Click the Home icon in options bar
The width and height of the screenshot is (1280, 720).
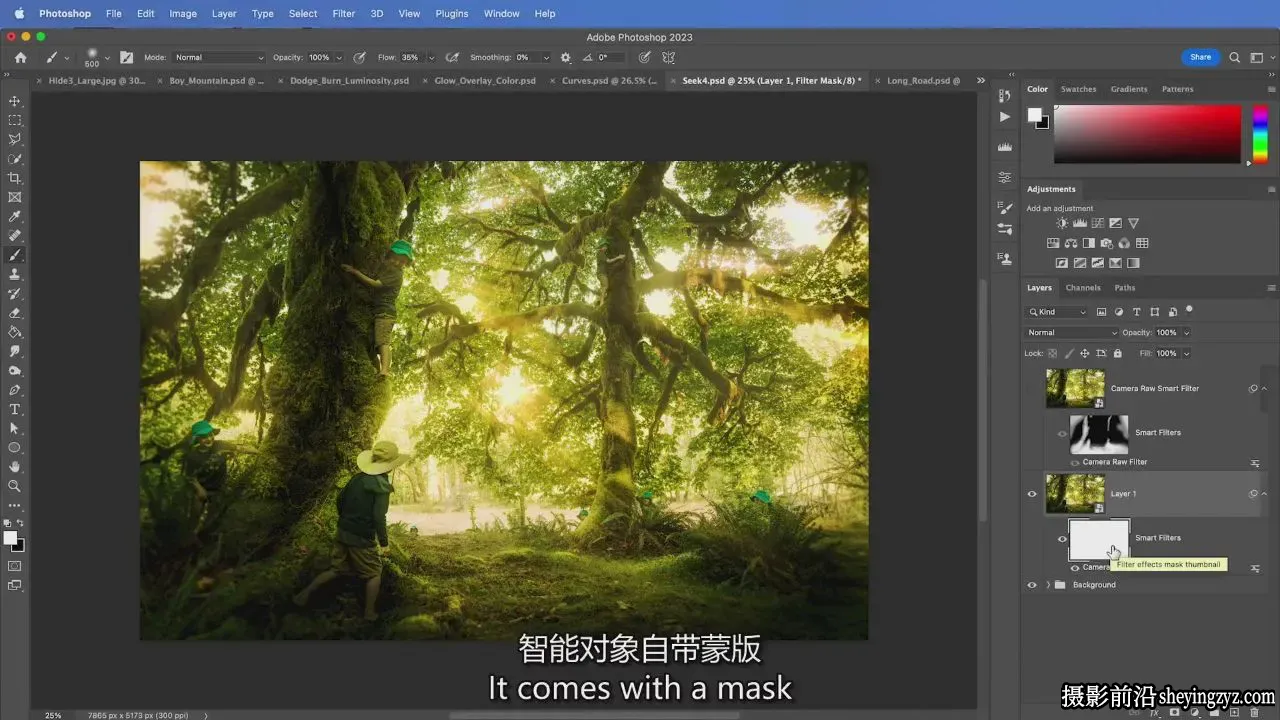pos(20,58)
